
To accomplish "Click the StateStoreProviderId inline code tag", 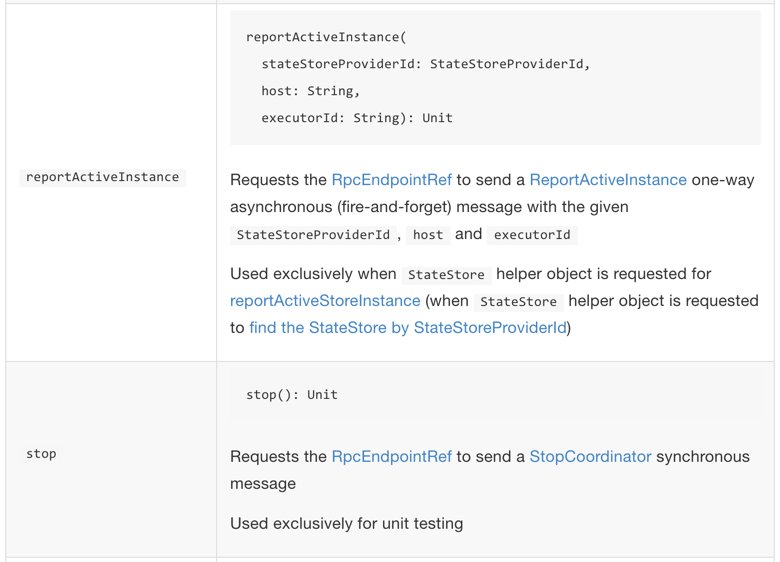I will [313, 235].
